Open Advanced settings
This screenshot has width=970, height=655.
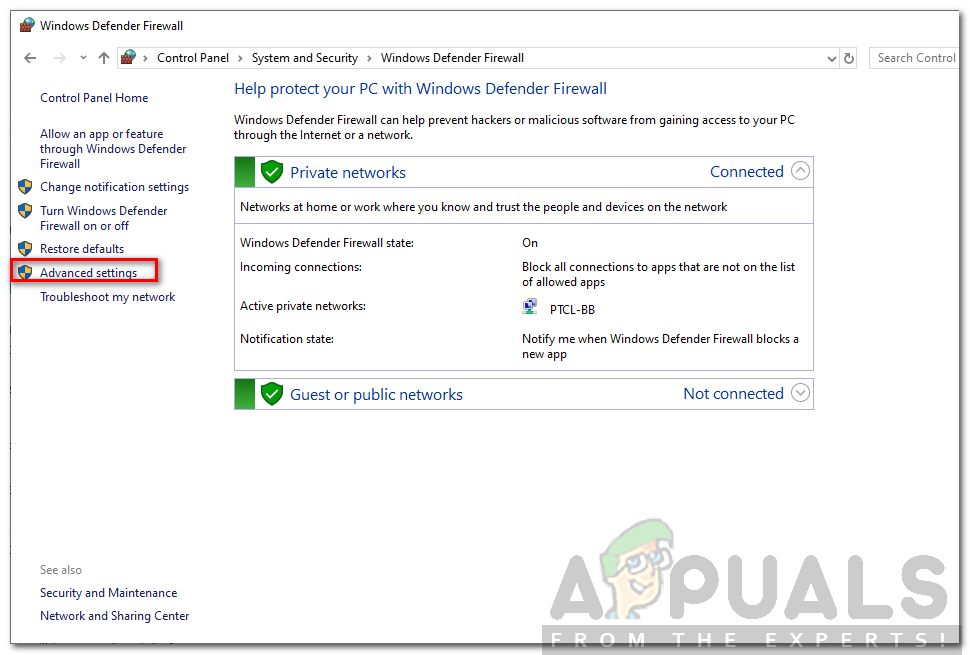click(x=88, y=273)
